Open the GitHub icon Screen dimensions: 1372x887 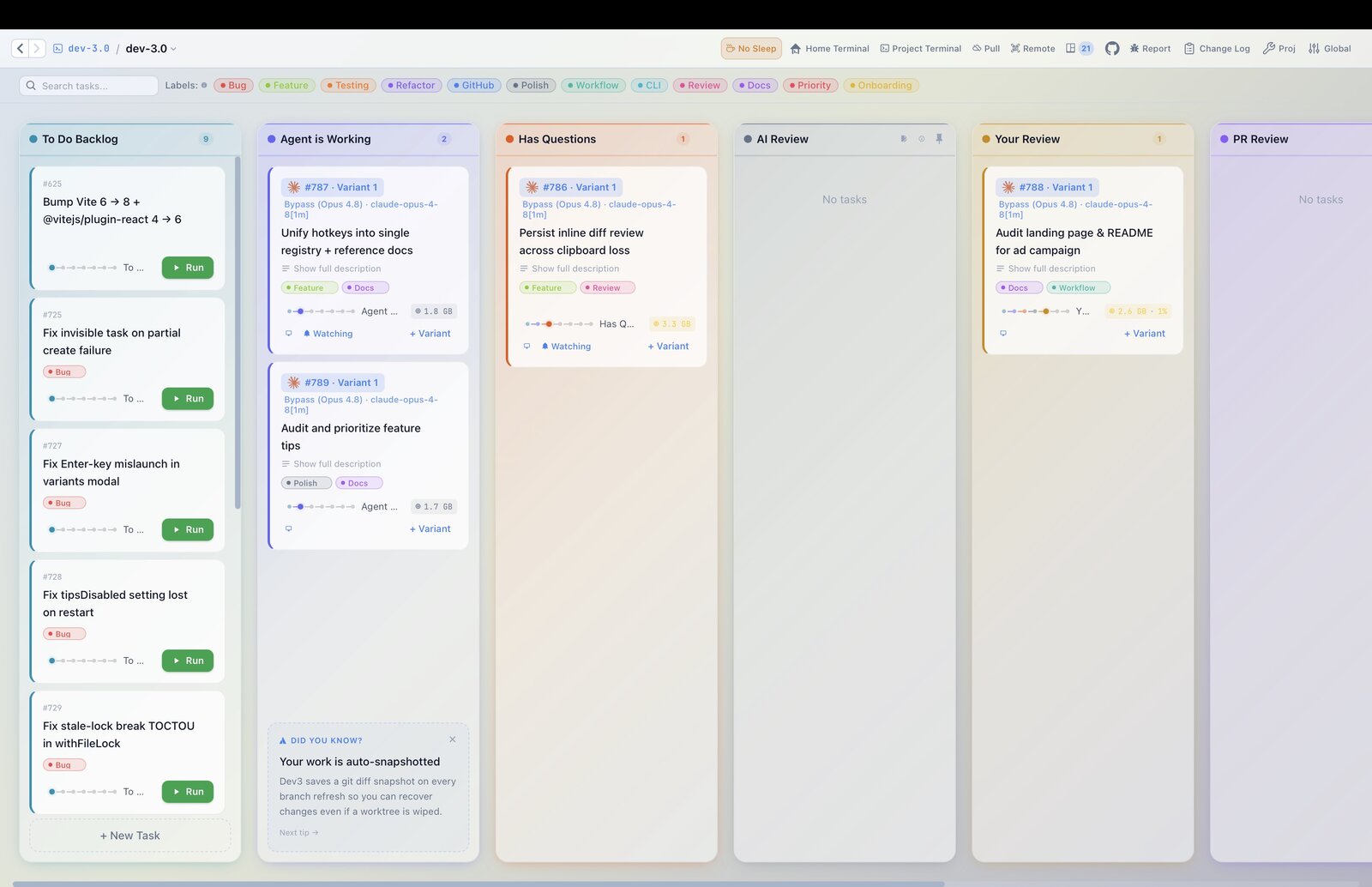point(1112,49)
